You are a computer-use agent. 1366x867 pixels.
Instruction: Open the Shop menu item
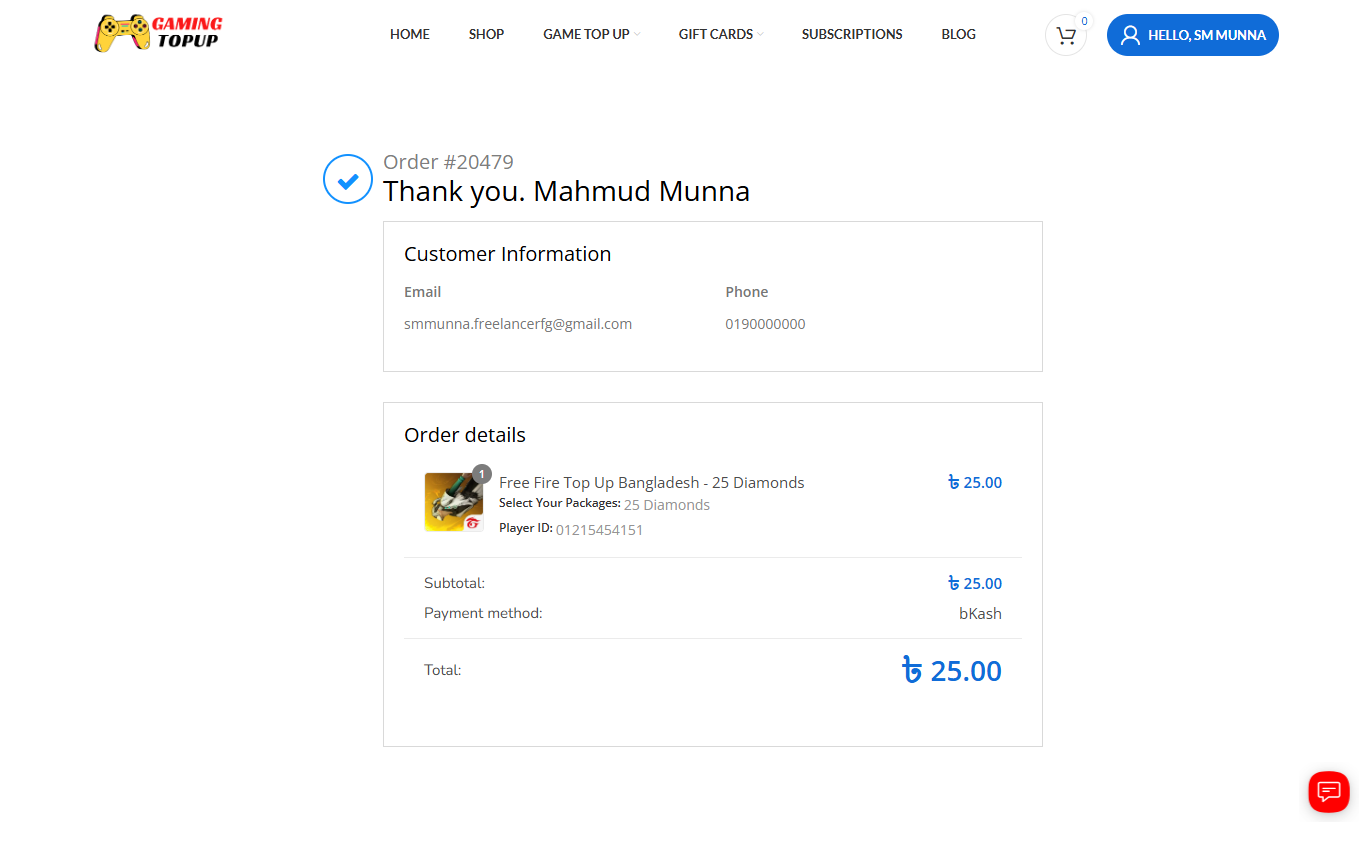coord(486,34)
